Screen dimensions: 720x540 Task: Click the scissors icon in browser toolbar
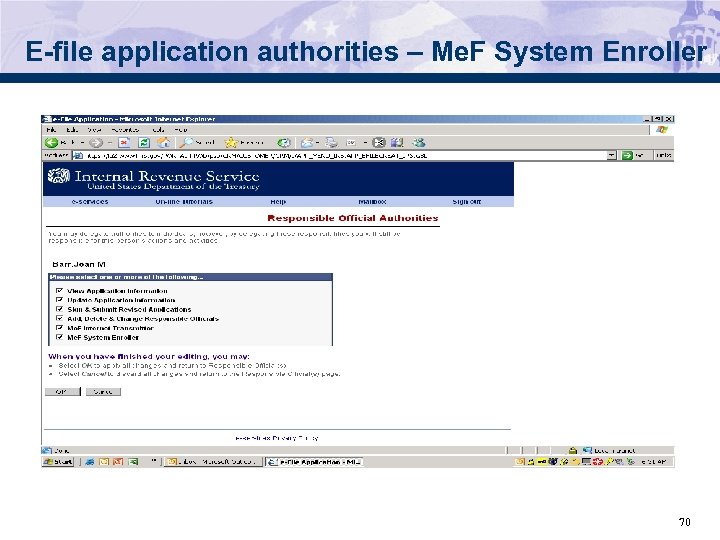[x=378, y=143]
